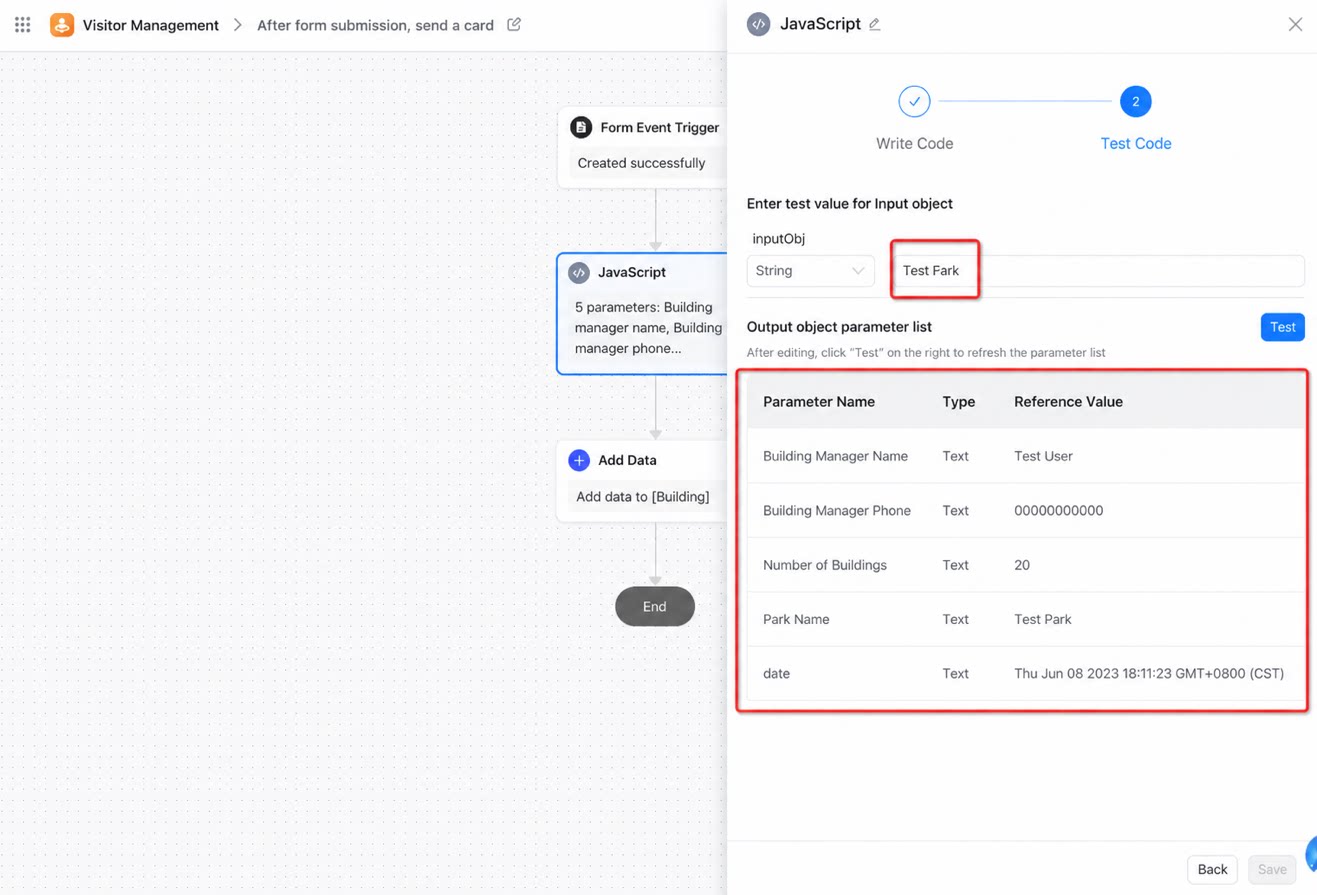Viewport: 1317px width, 895px height.
Task: Click the orange Visitor Management app icon
Action: pyautogui.click(x=62, y=25)
